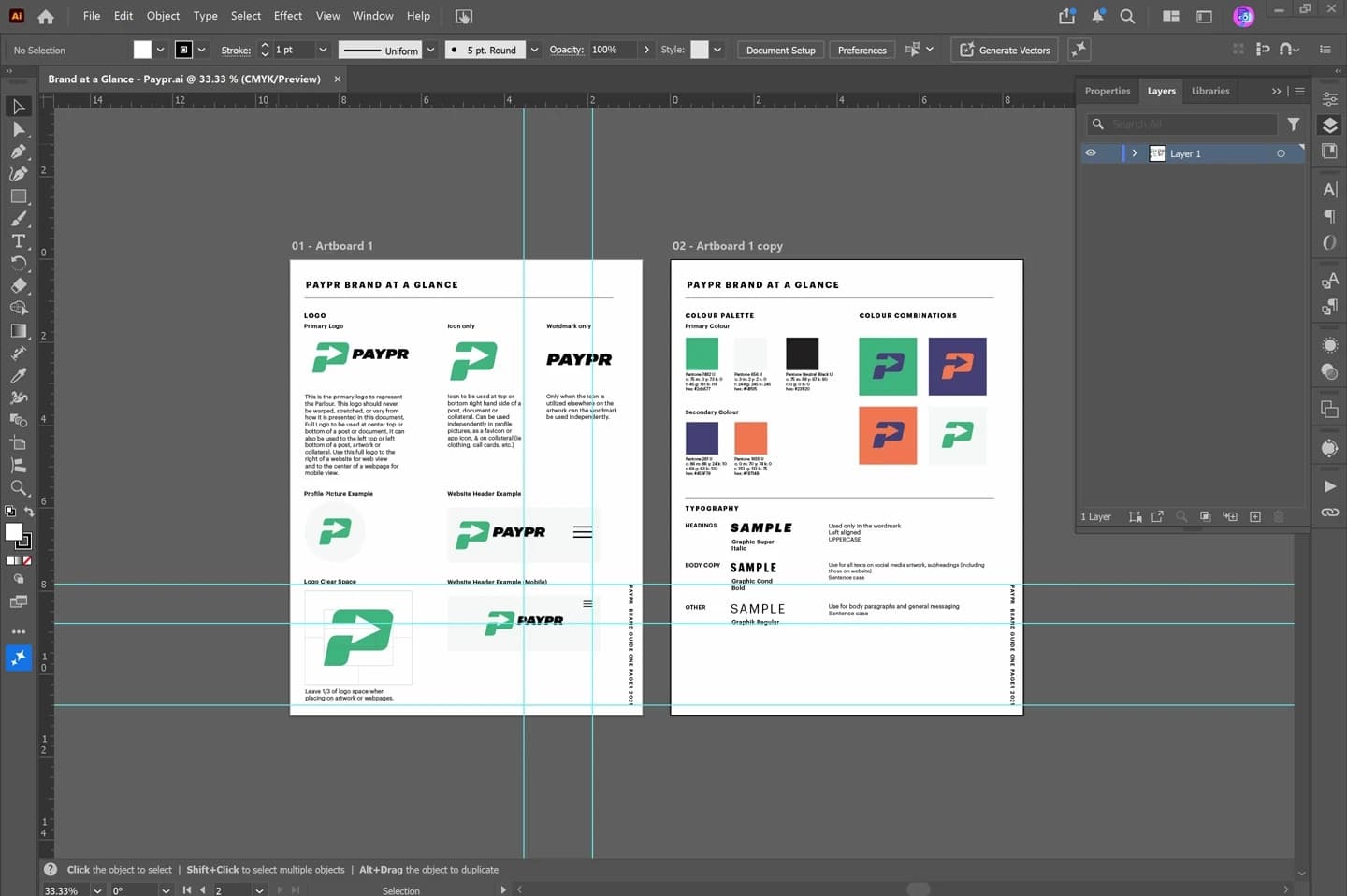The image size is (1347, 896).
Task: Create new layer in Layers panel
Action: point(1255,516)
